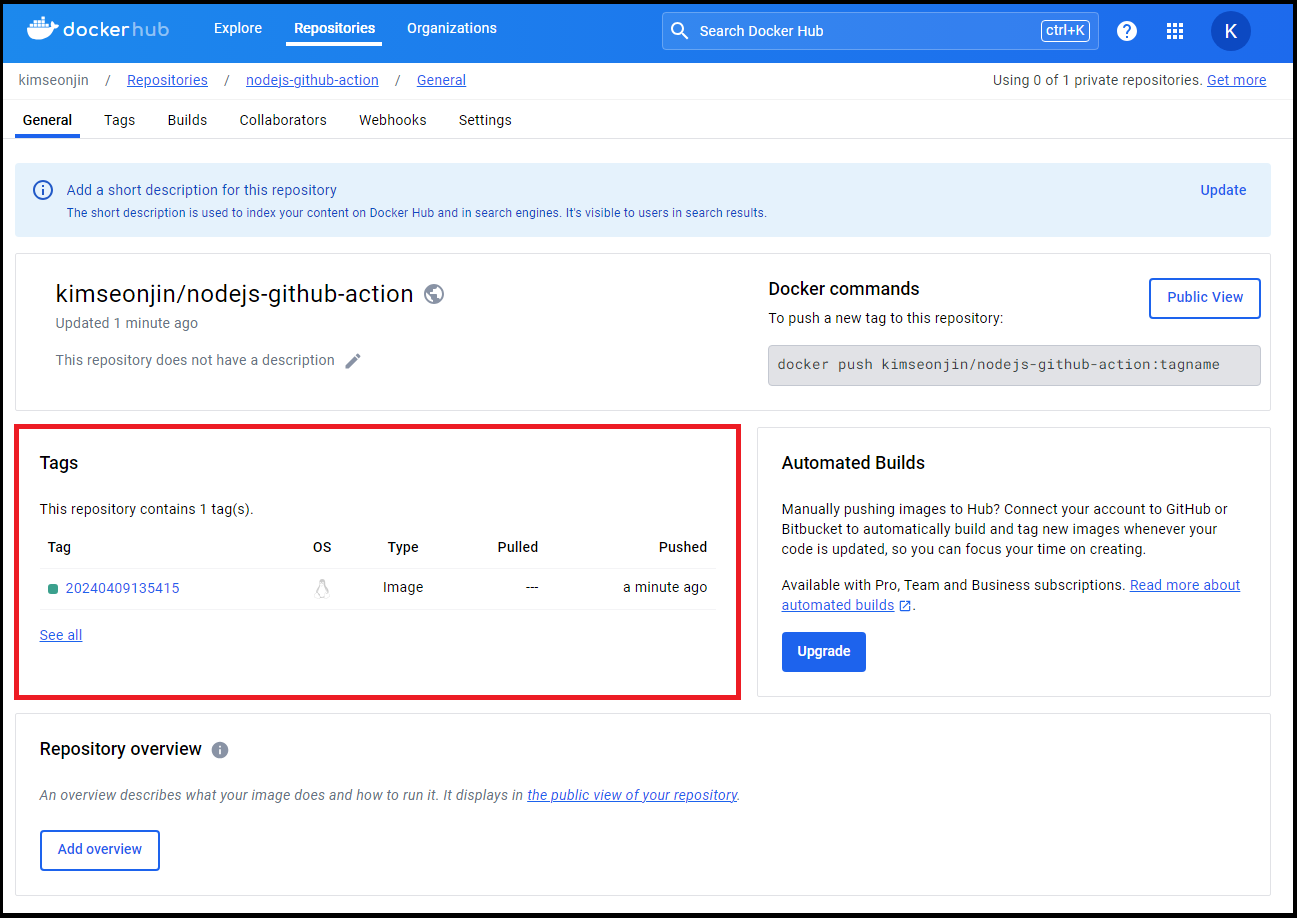Click the Linux penguin OS icon
Image resolution: width=1297 pixels, height=918 pixels.
(x=322, y=588)
